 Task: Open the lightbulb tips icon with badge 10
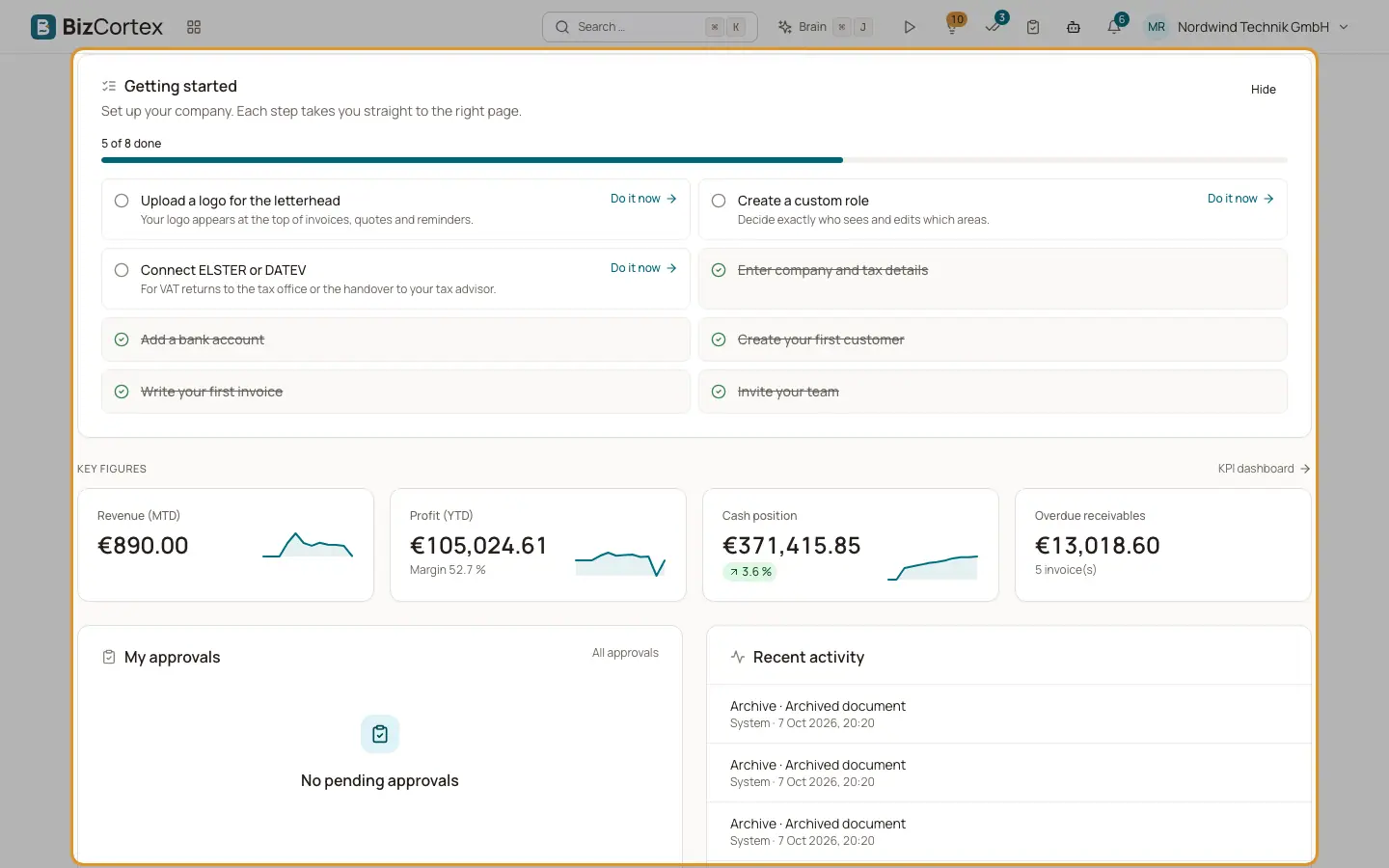coord(953,26)
